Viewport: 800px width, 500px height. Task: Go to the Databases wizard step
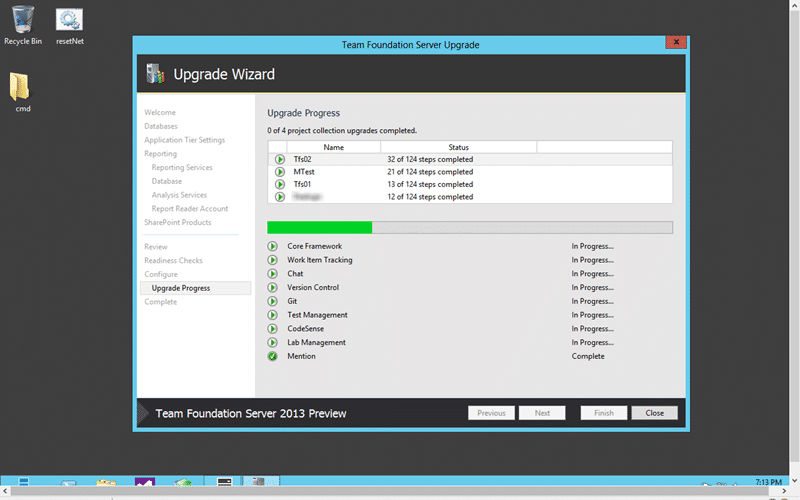coord(161,126)
